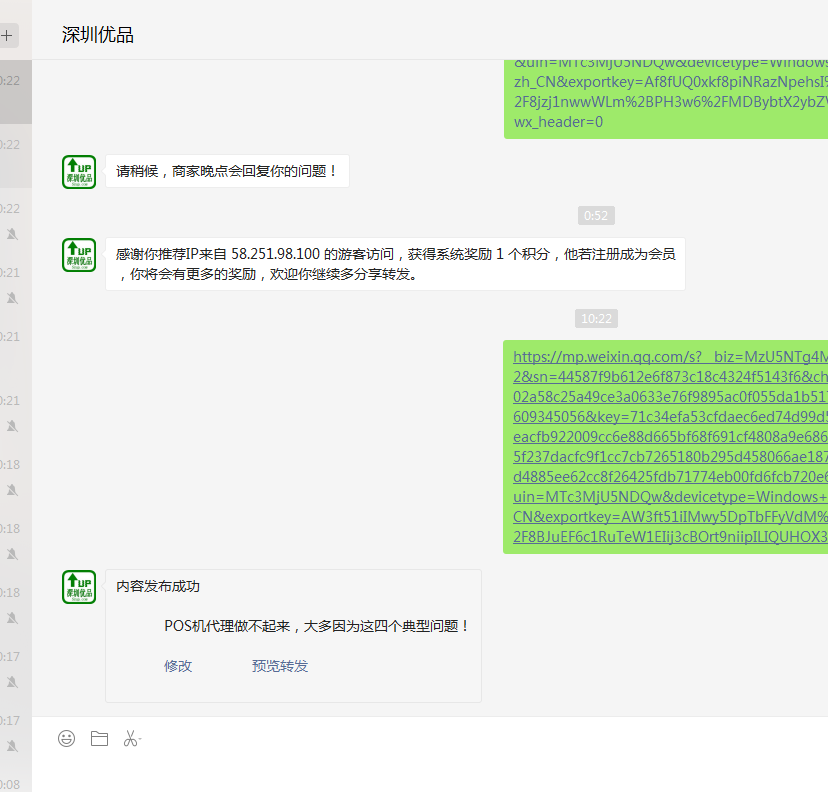Screen dimensions: 828x792
Task: Select the scissors screenshot tool
Action: 131,739
